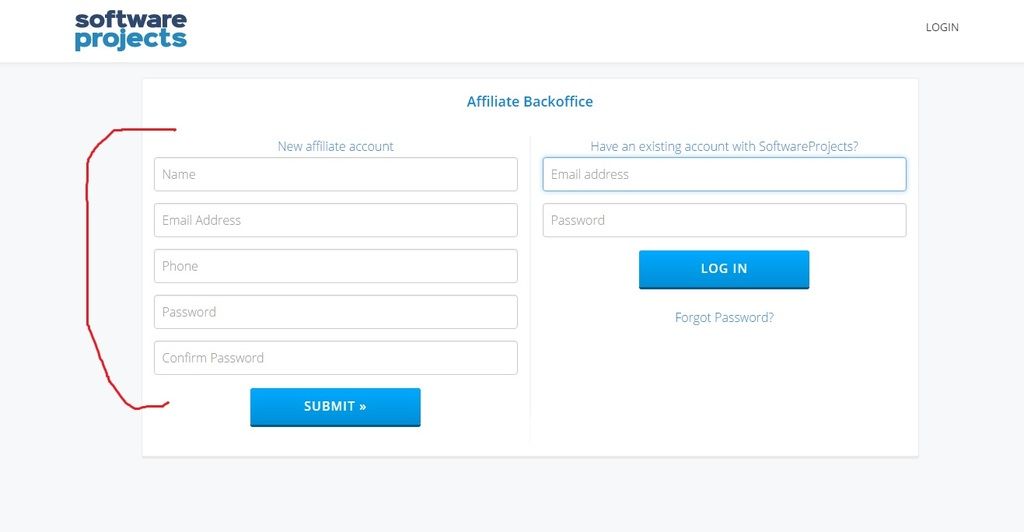The width and height of the screenshot is (1024, 532).
Task: Open the LOGIN link in header
Action: [942, 27]
